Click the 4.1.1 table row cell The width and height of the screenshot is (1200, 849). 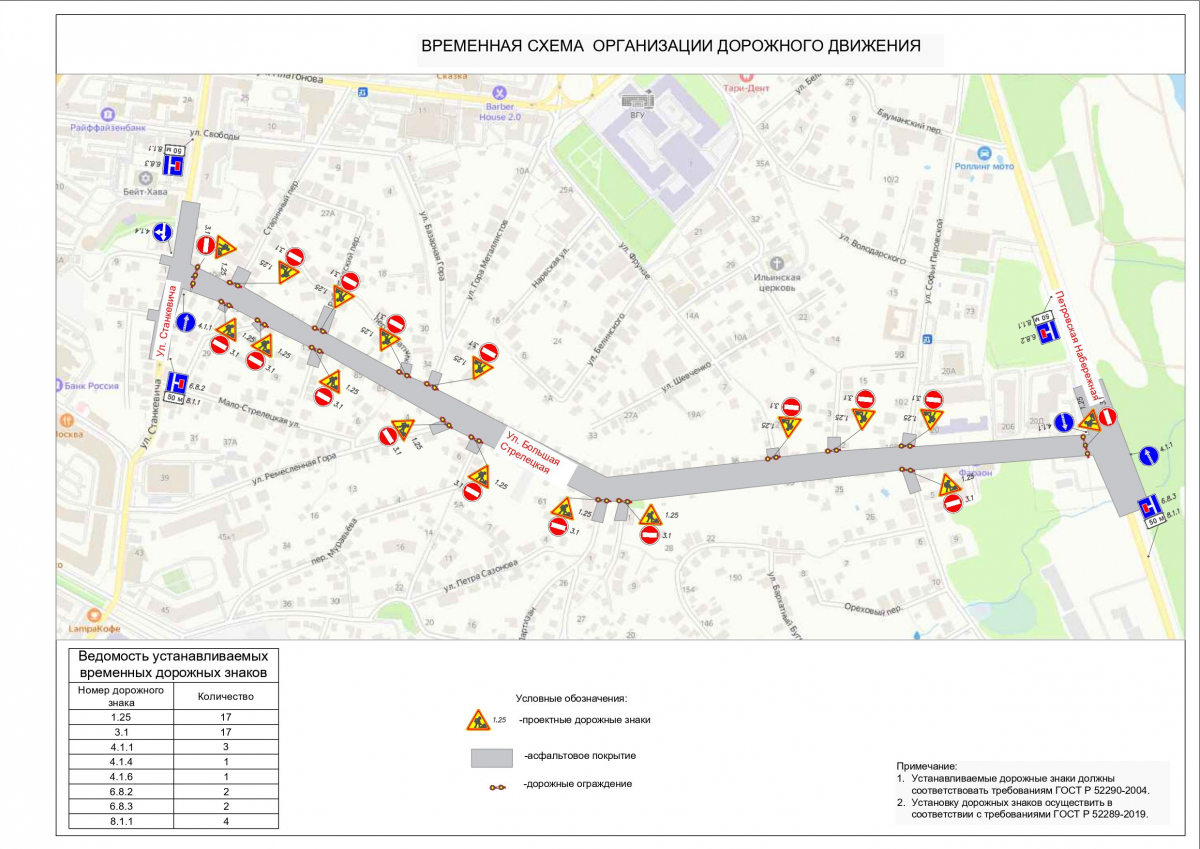[121, 747]
